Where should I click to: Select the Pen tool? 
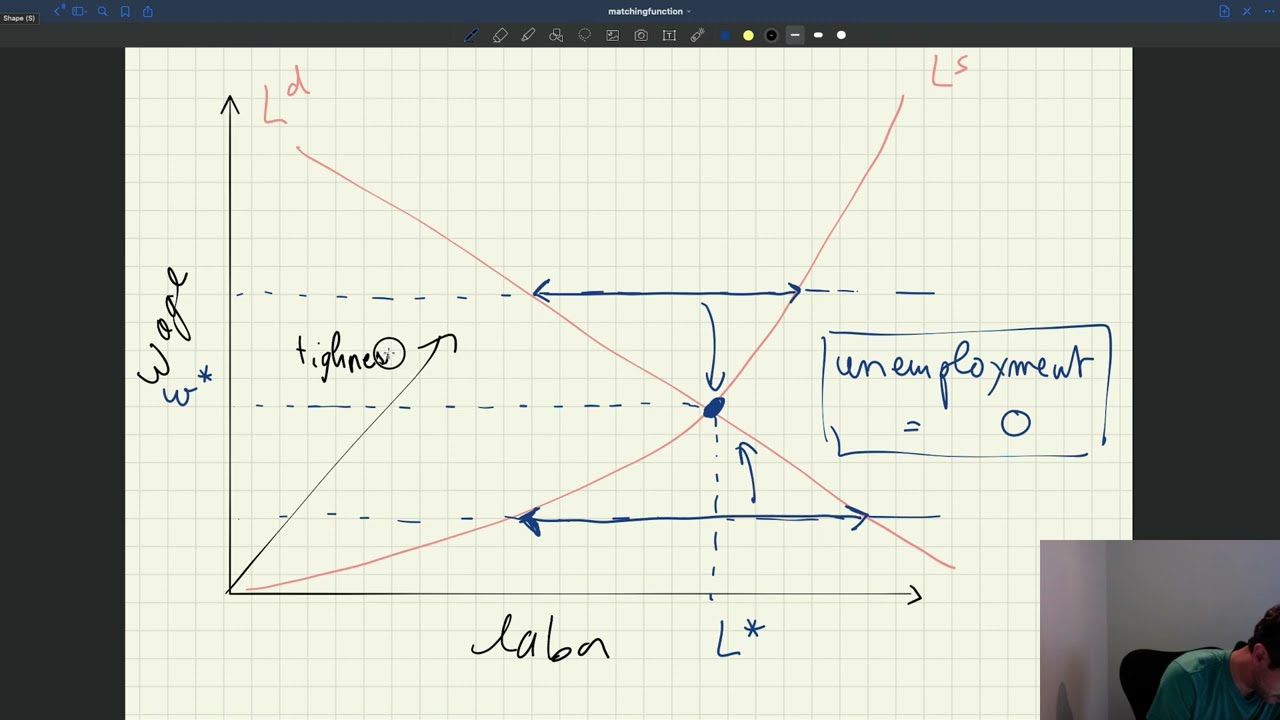coord(471,35)
